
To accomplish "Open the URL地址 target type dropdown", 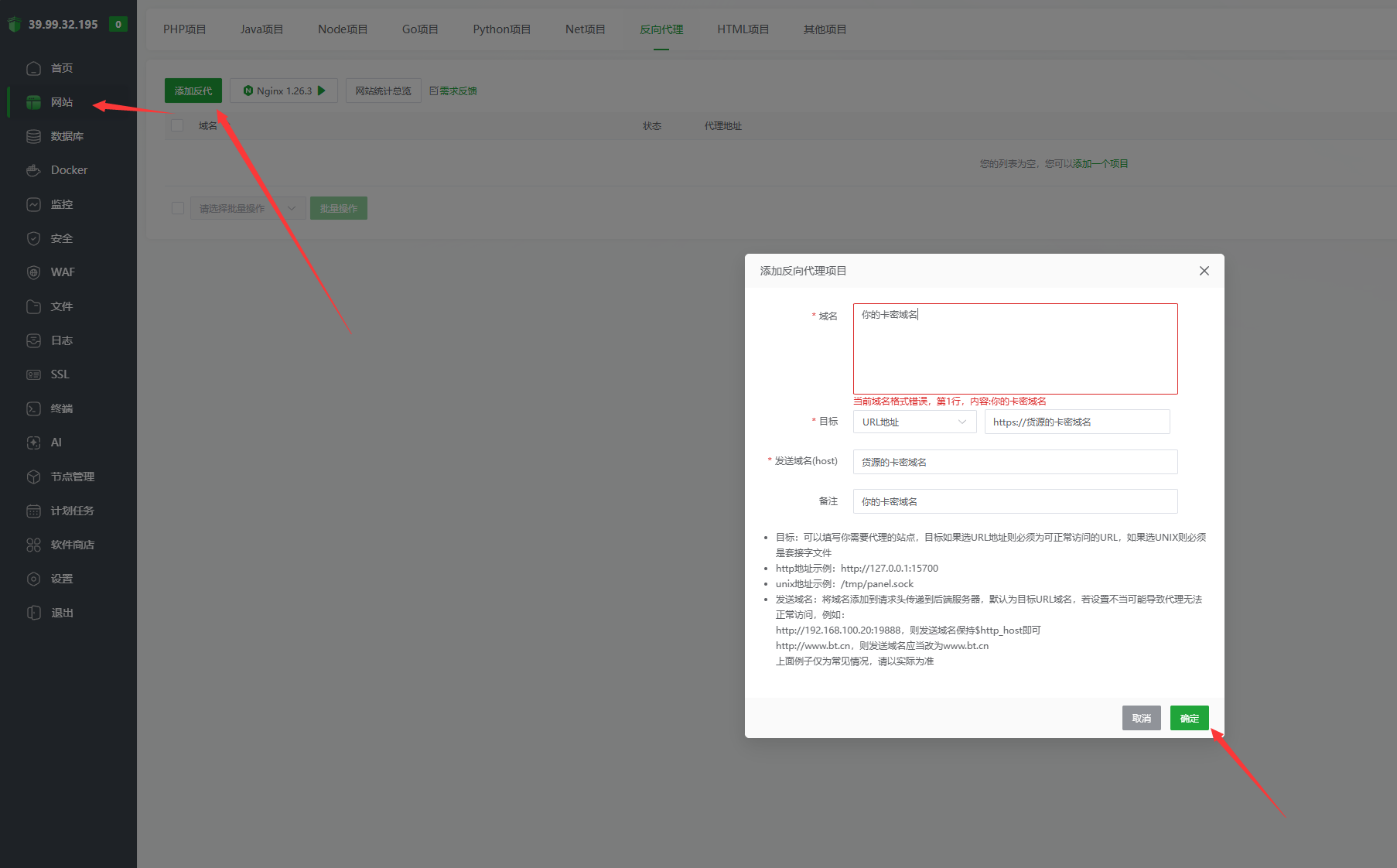I will pyautogui.click(x=914, y=422).
